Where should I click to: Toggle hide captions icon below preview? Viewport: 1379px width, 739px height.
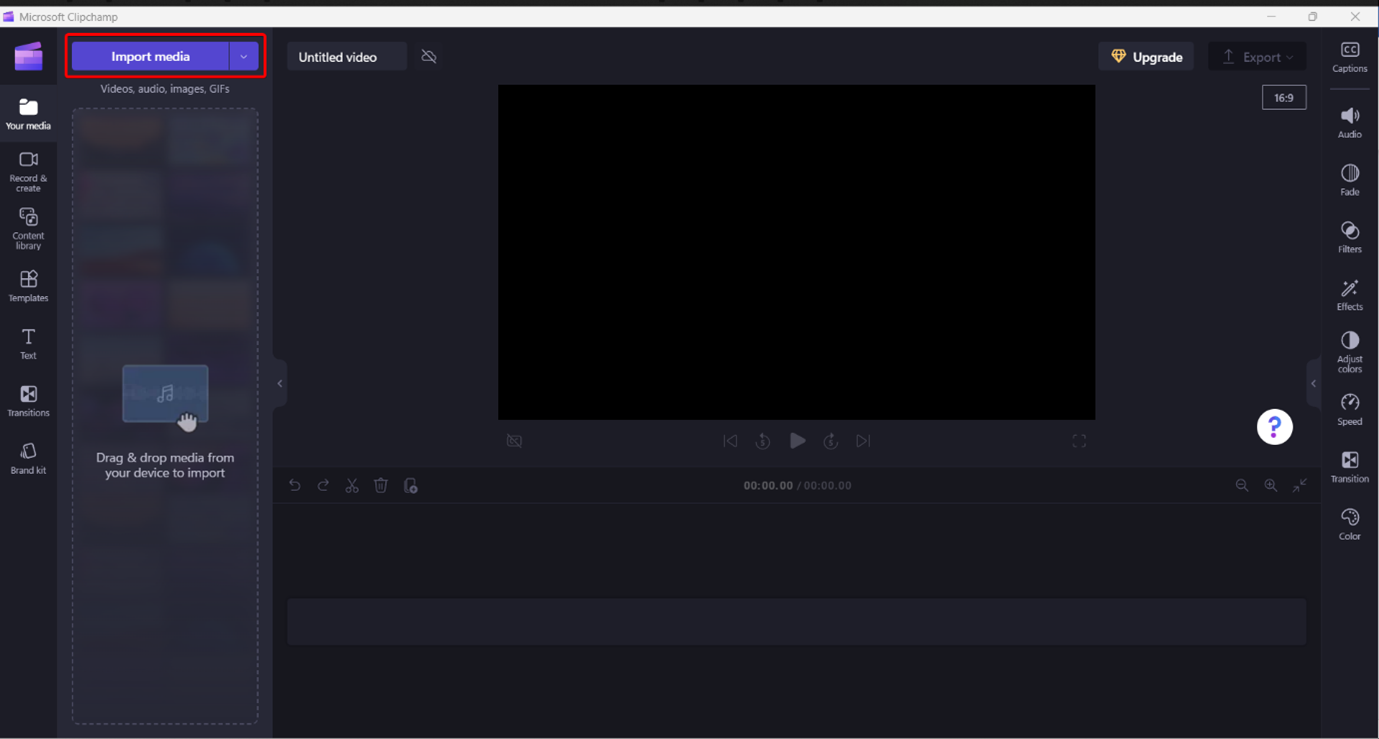click(x=514, y=441)
